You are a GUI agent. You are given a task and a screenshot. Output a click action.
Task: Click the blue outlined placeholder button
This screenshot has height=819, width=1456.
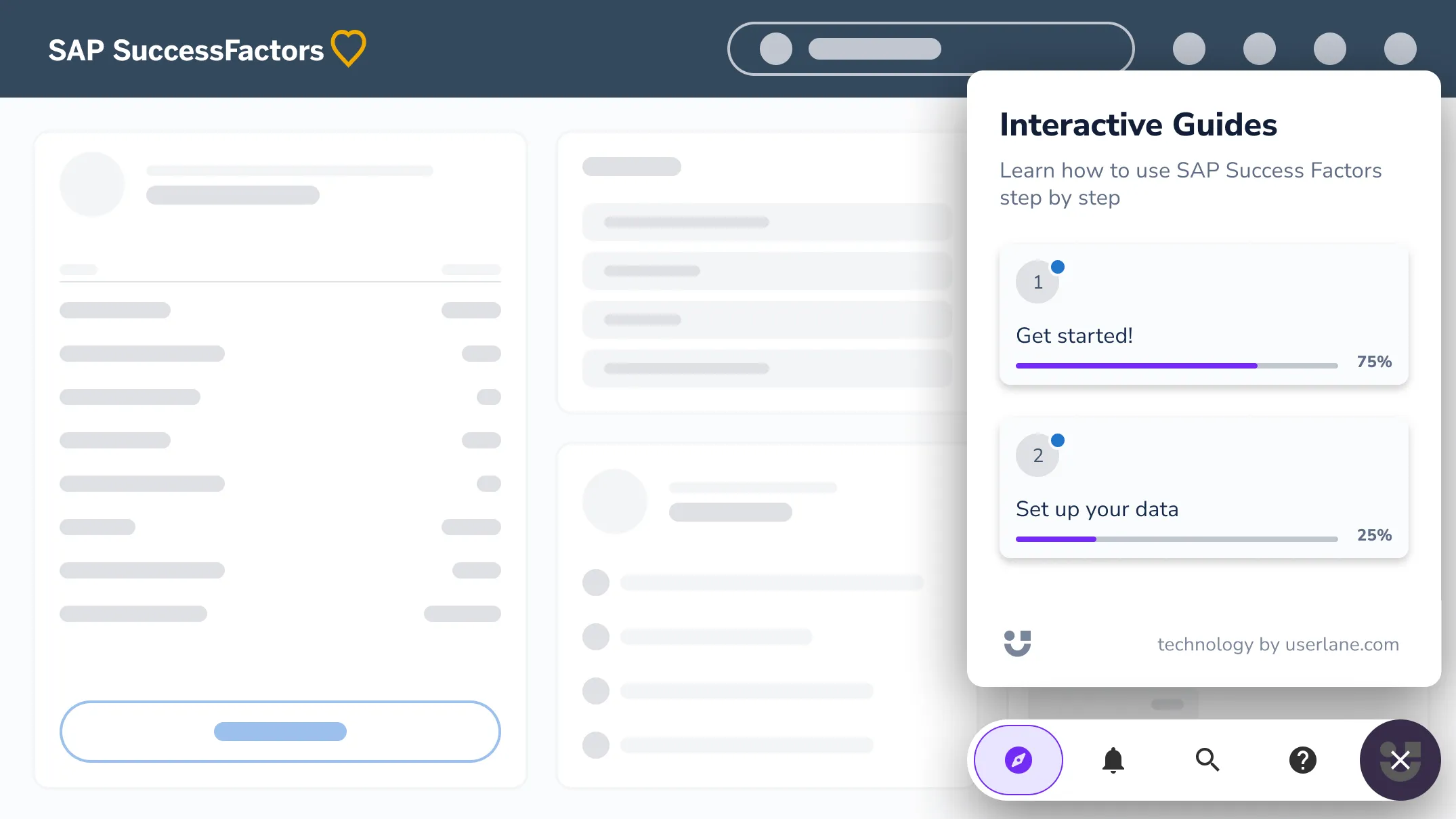click(280, 732)
